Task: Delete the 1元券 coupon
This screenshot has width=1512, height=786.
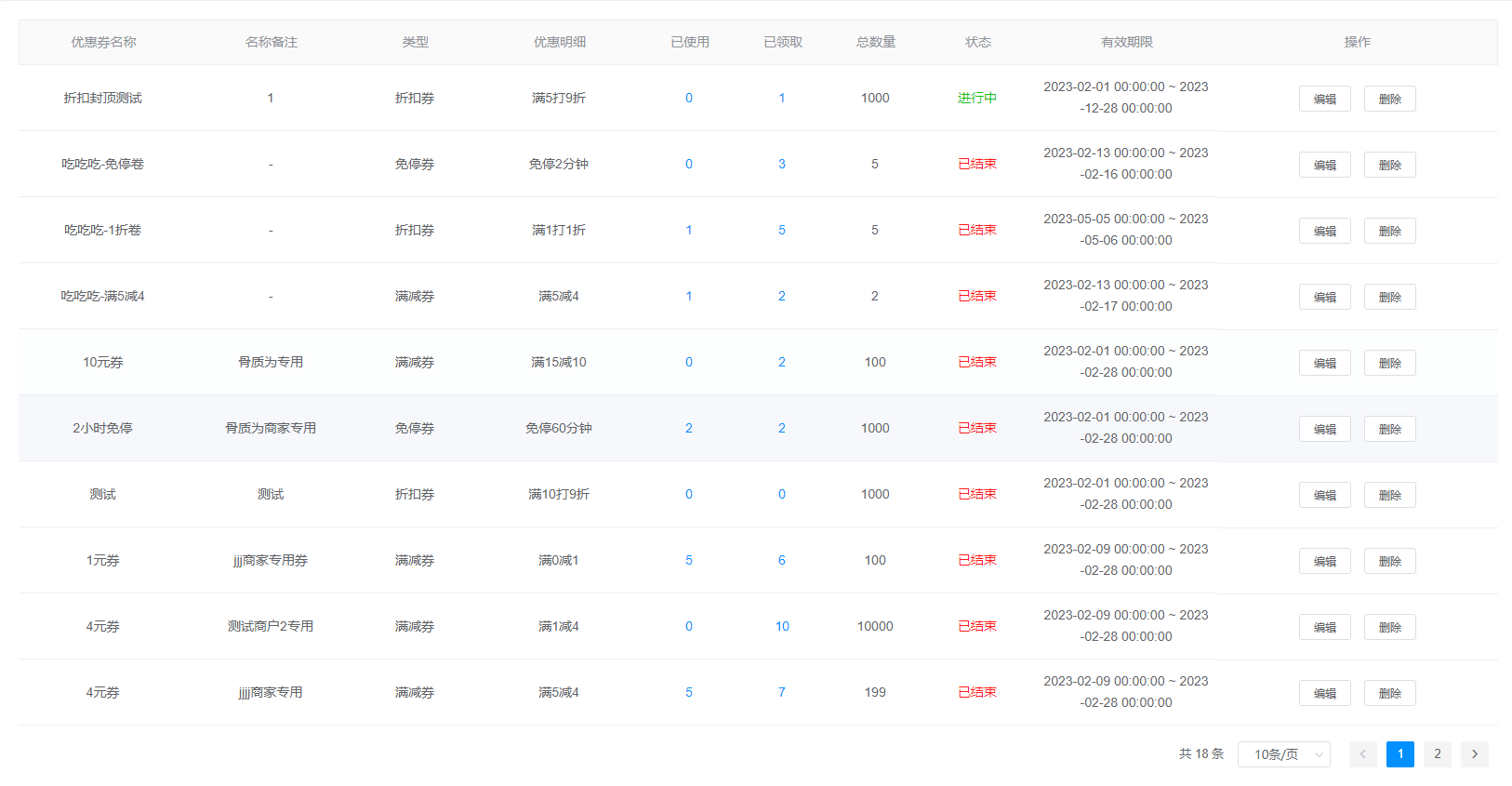Action: coord(1389,561)
